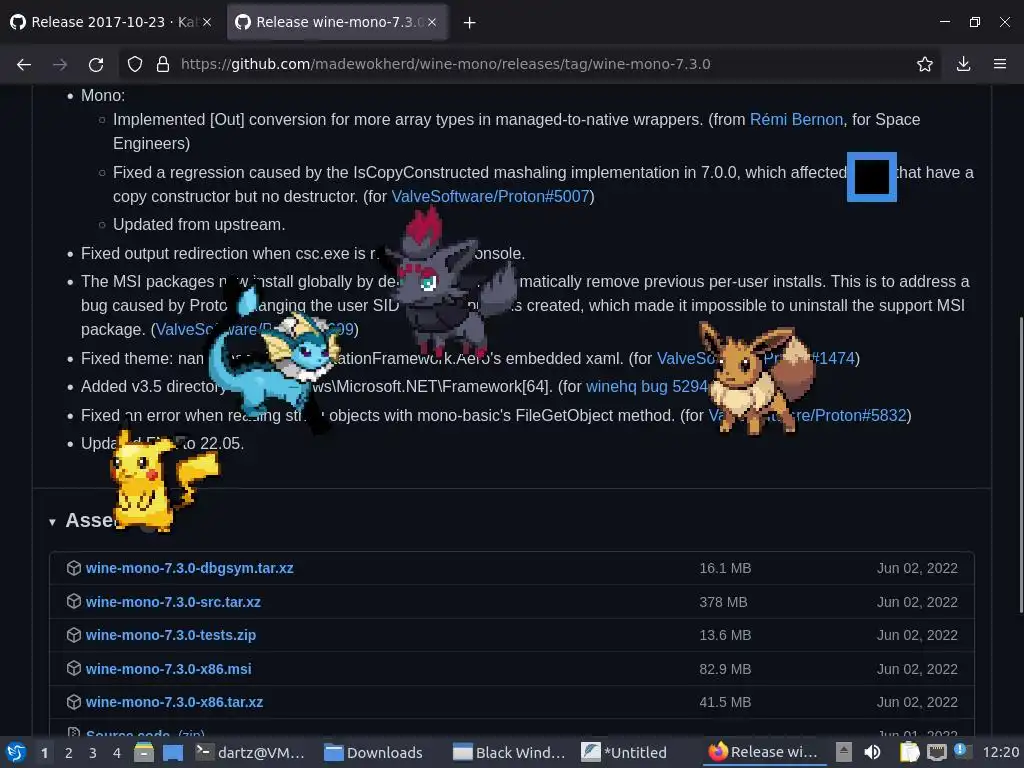Click package icon beside tests.zip
The width and height of the screenshot is (1024, 768).
click(74, 635)
